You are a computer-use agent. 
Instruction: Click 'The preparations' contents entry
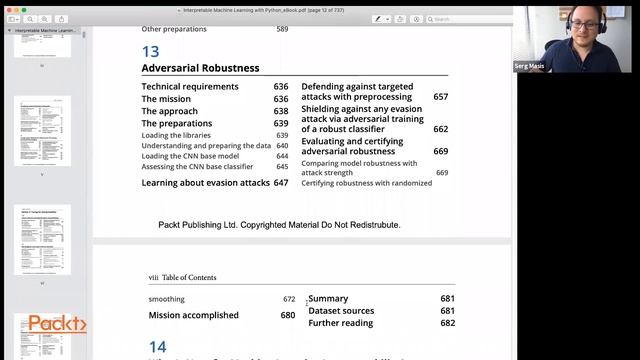[x=177, y=123]
